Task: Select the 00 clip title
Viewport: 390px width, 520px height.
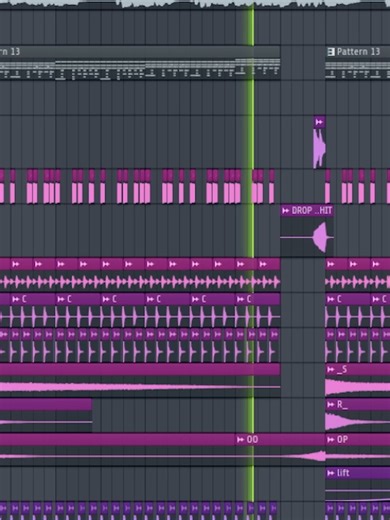Action: [252, 440]
